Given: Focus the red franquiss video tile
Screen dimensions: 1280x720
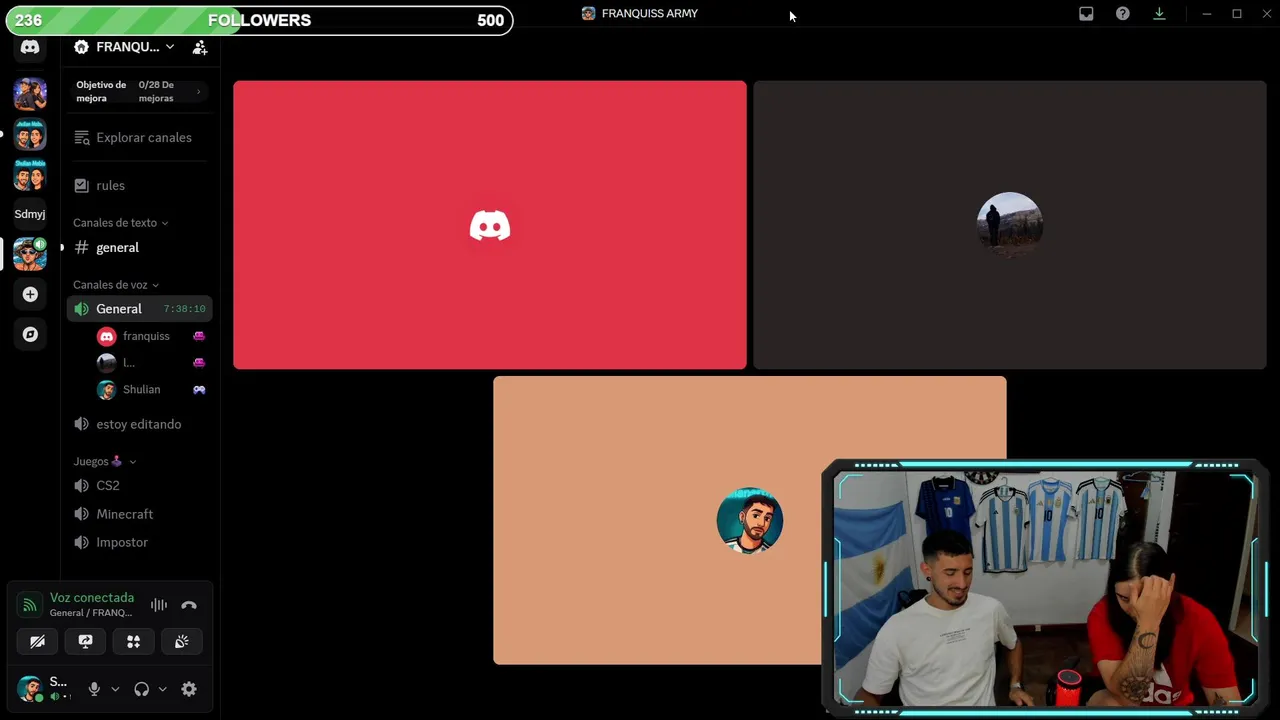Looking at the screenshot, I should click(x=490, y=225).
